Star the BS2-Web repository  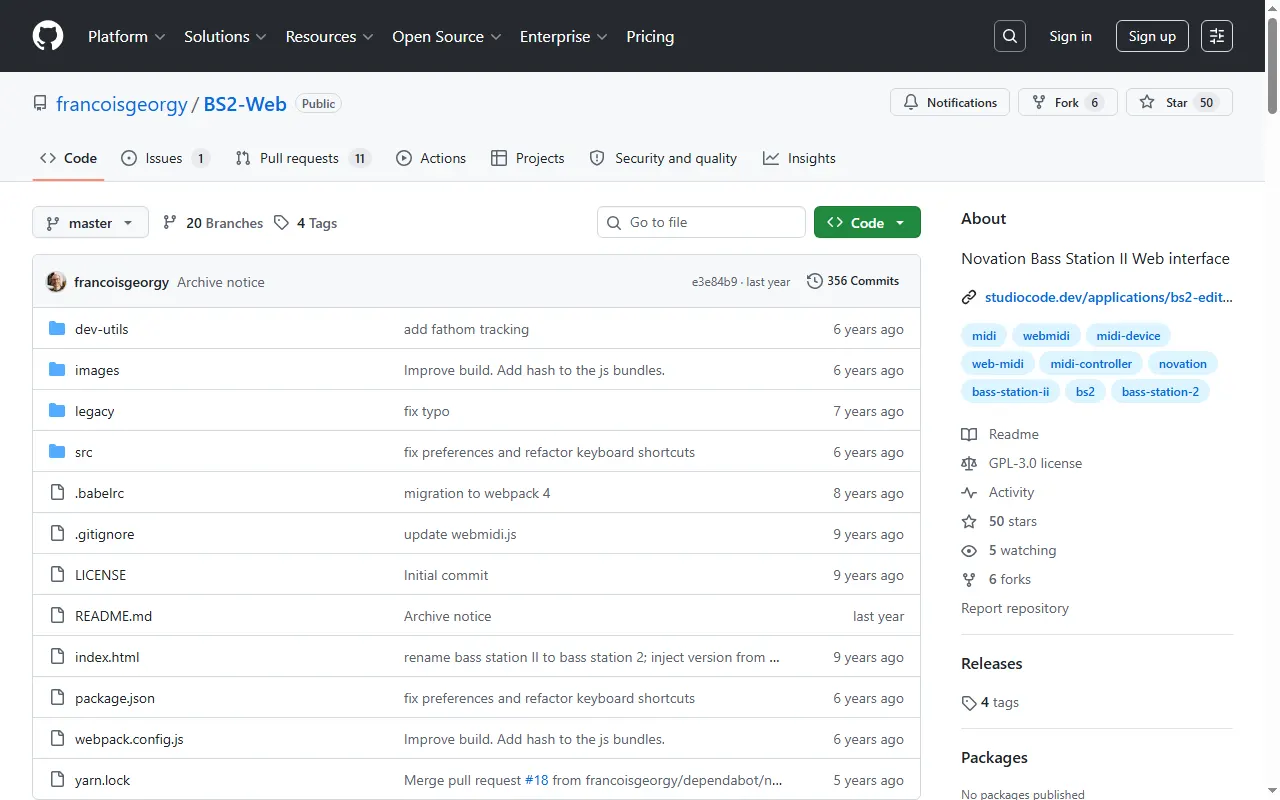pyautogui.click(x=1179, y=102)
